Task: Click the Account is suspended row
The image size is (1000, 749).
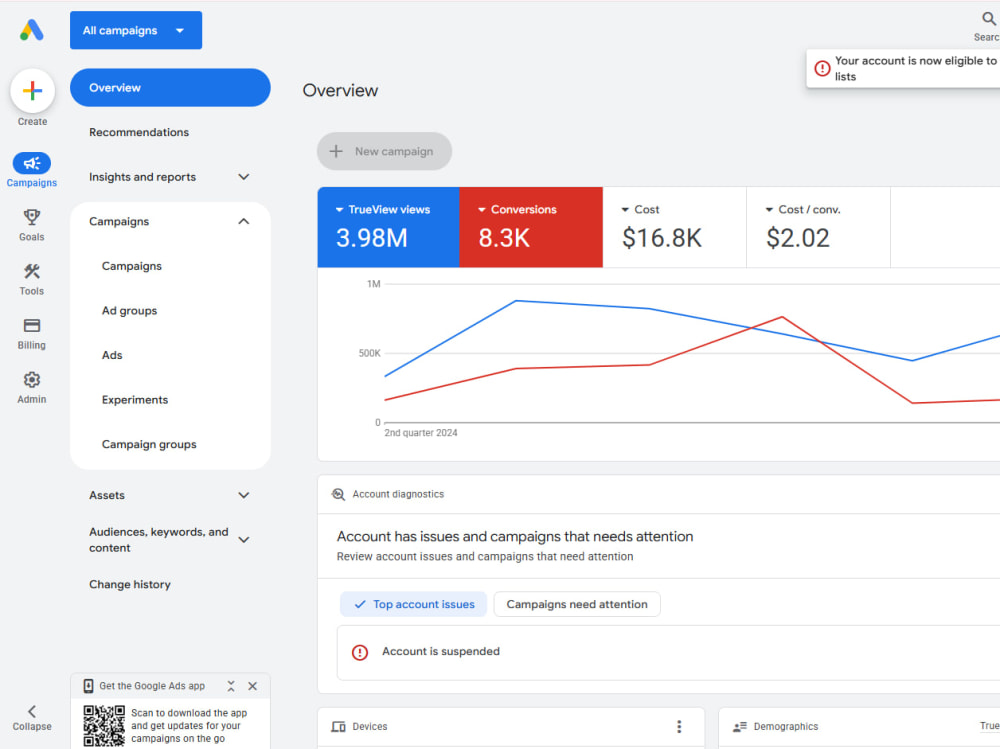Action: 668,652
